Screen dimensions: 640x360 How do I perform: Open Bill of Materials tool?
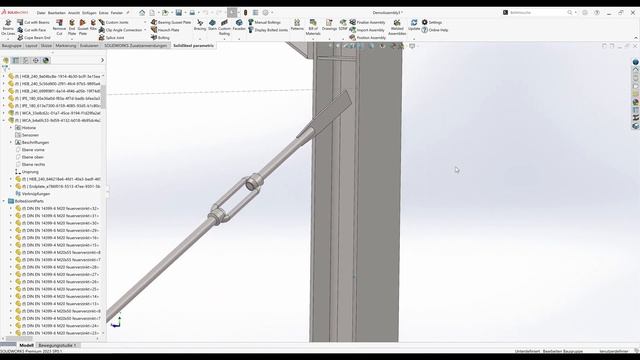click(x=313, y=27)
